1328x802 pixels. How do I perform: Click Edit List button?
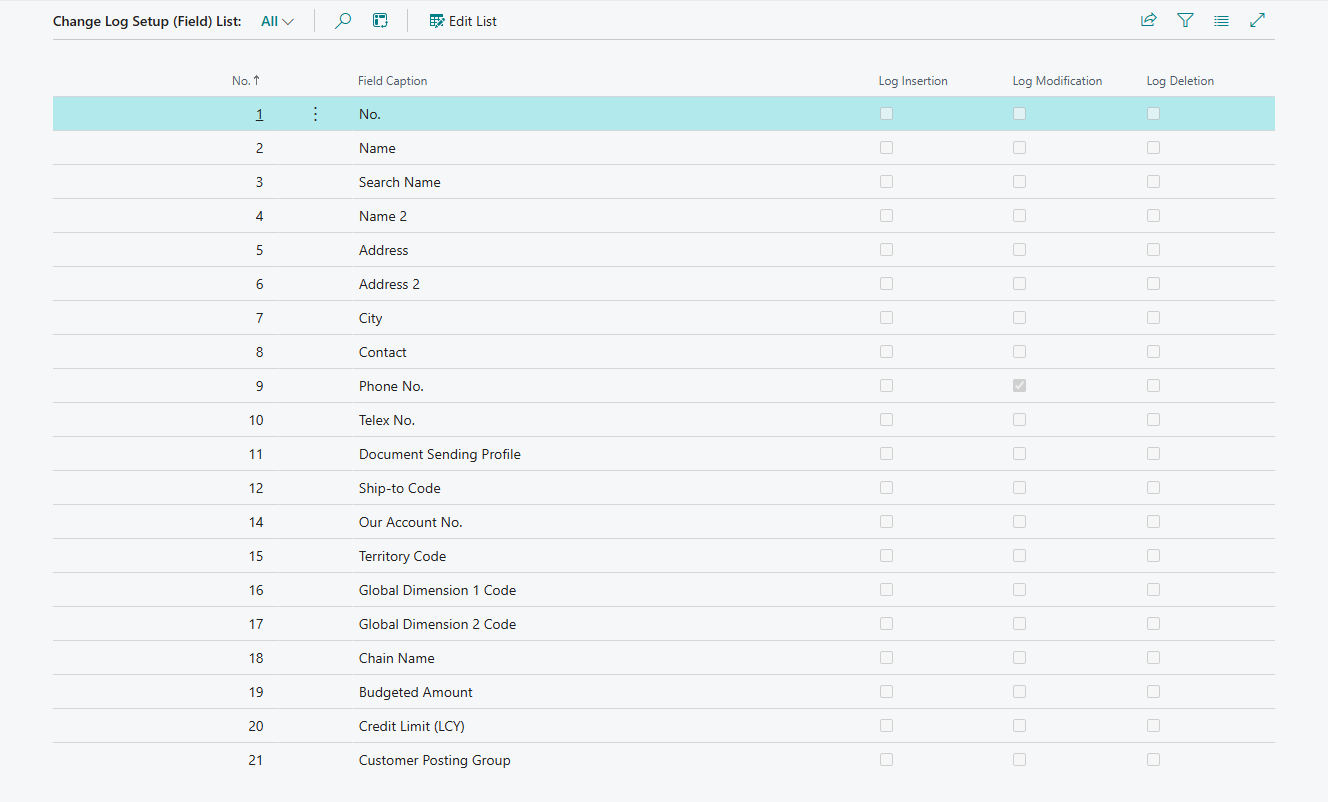[x=463, y=21]
